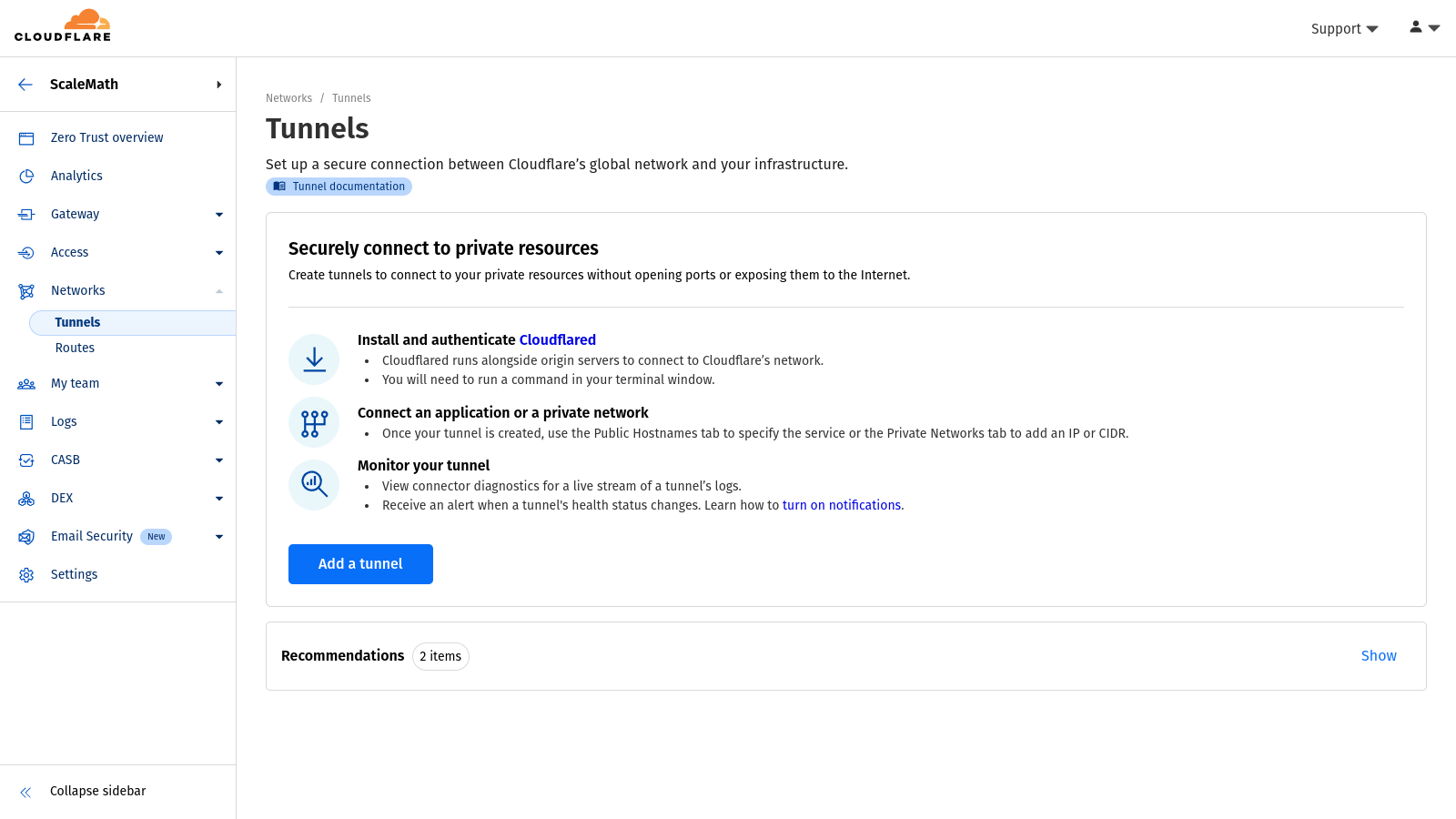Click the download icon for Install Cloudflared
1456x819 pixels.
point(314,359)
